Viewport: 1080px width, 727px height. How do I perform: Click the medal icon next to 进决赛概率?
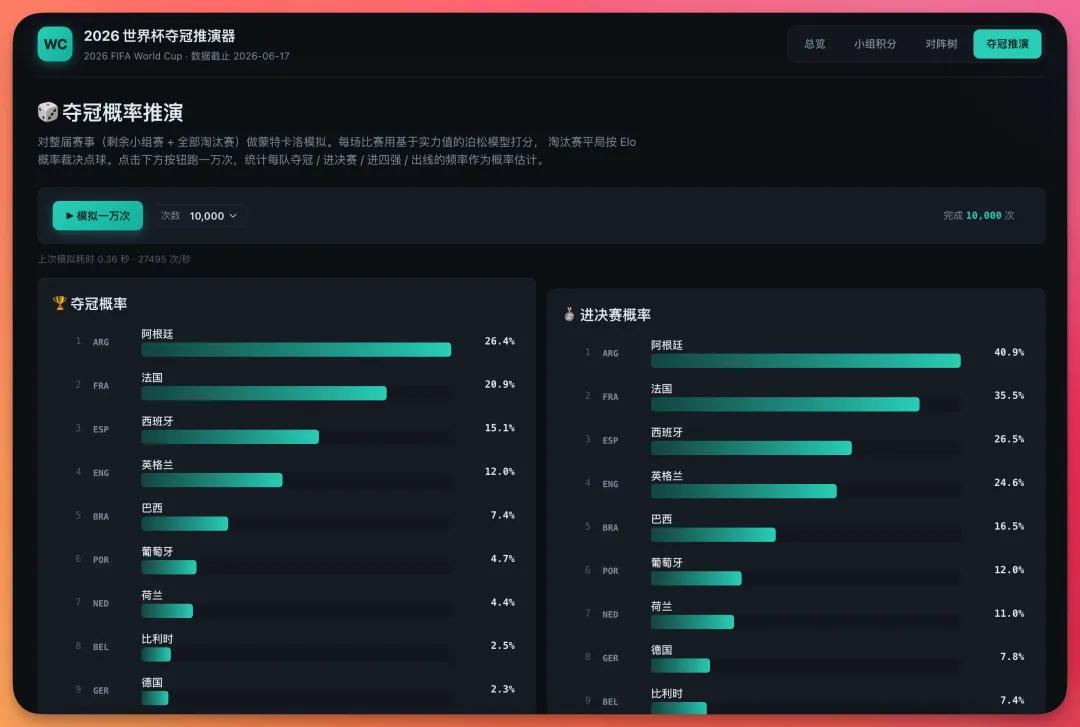[569, 314]
